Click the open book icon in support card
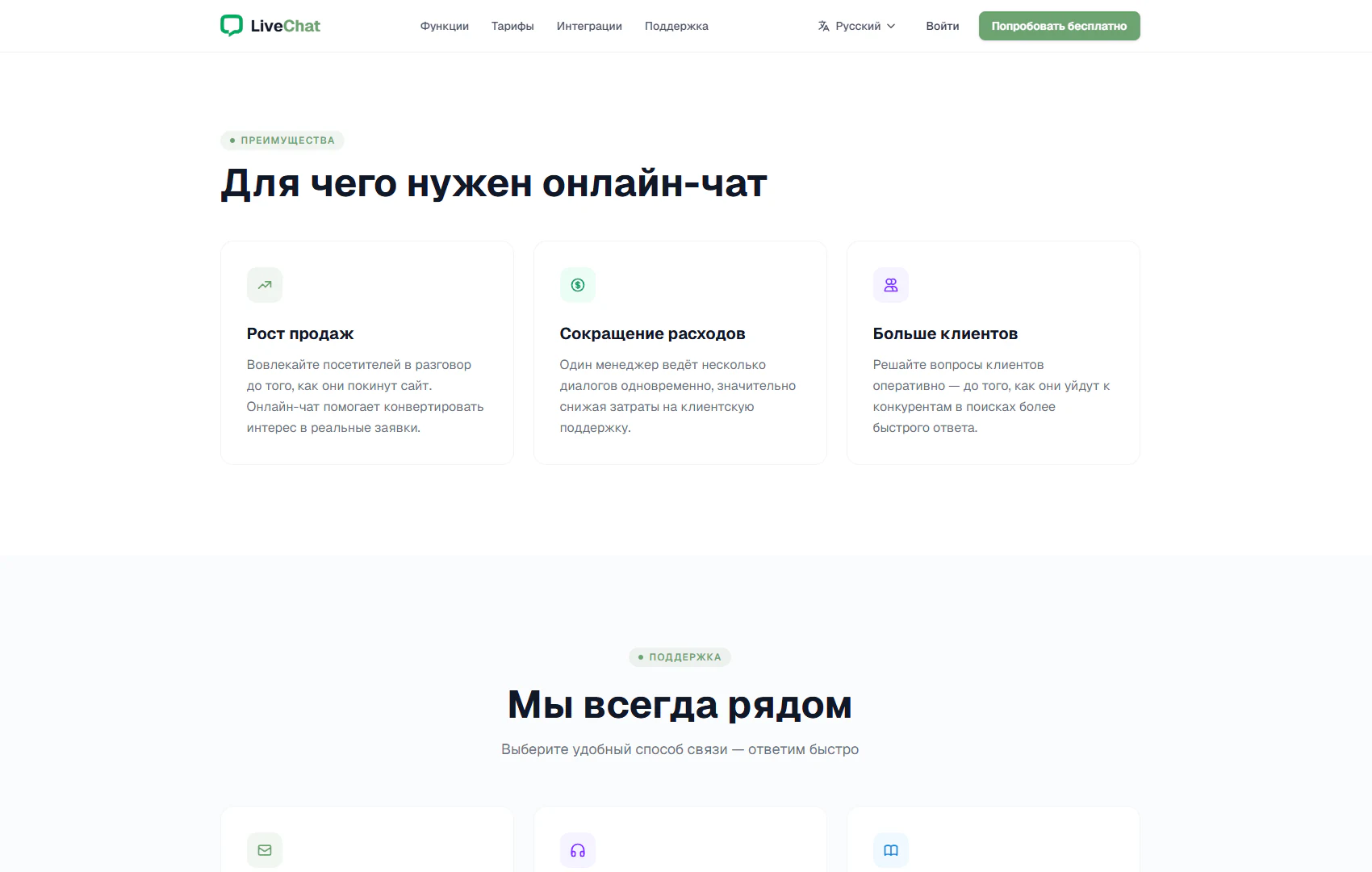 [x=891, y=850]
